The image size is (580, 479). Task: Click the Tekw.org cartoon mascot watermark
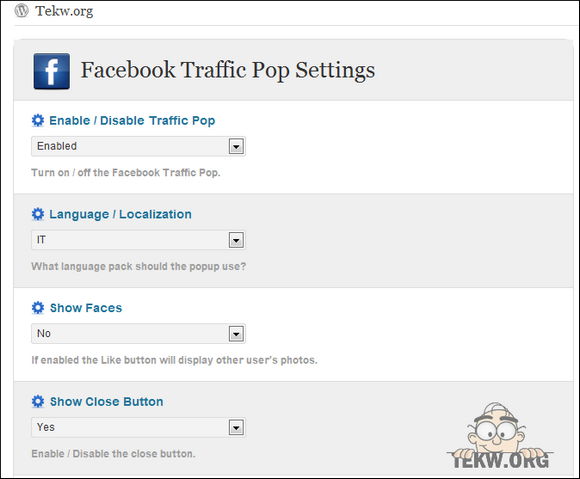click(x=499, y=436)
